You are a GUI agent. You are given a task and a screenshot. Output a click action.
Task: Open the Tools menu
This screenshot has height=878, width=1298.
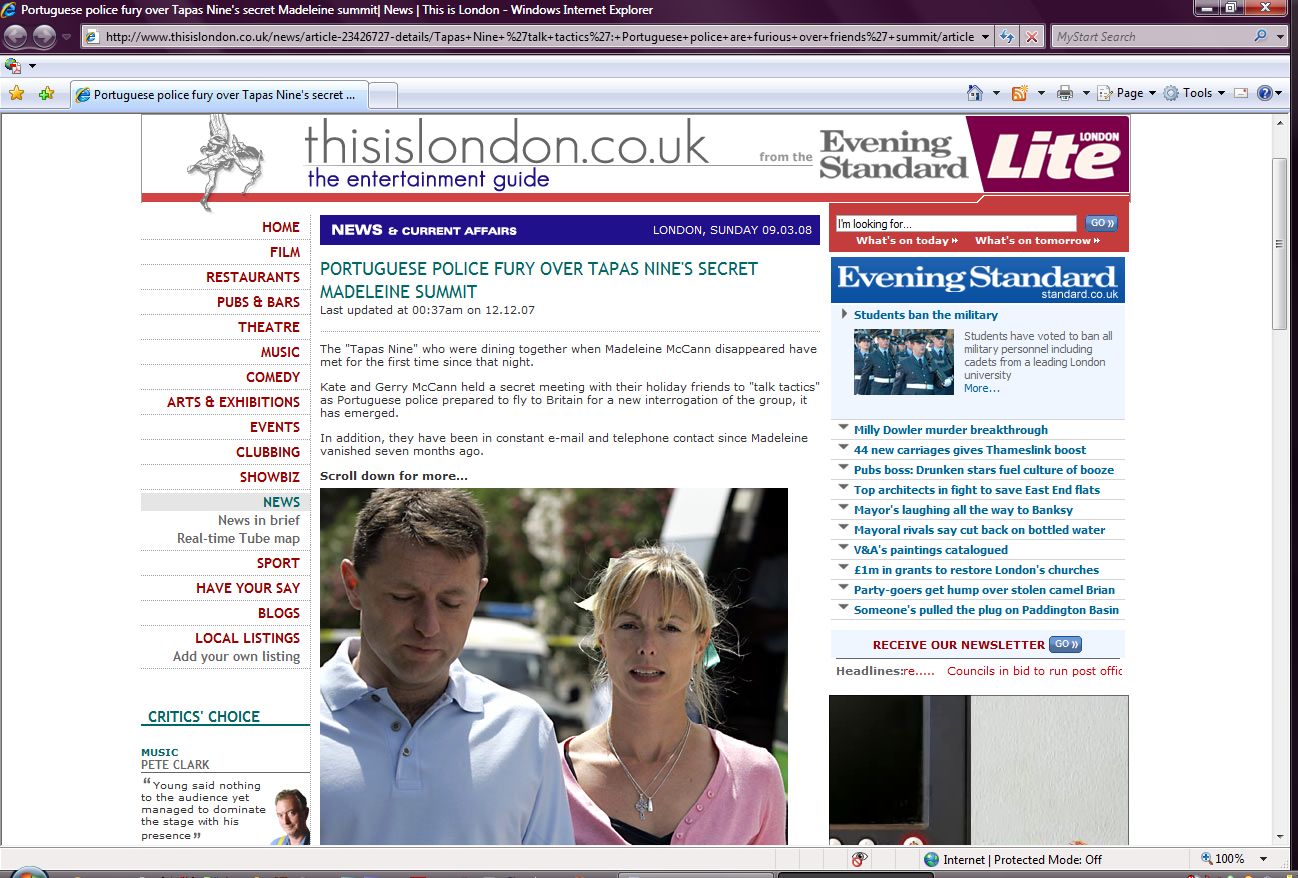click(x=1195, y=93)
